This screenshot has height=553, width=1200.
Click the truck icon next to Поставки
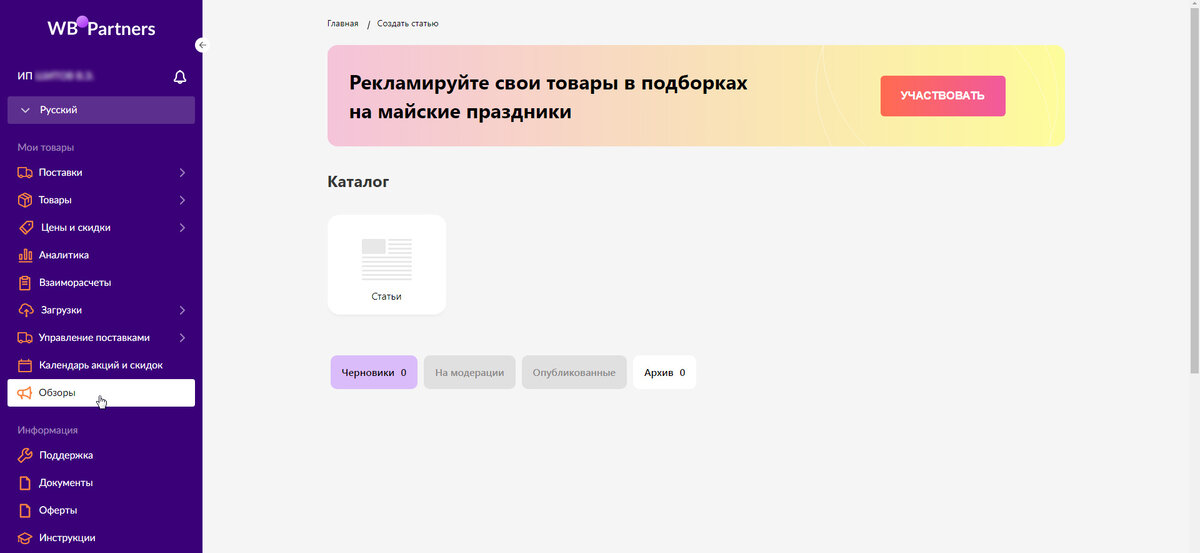tap(25, 172)
